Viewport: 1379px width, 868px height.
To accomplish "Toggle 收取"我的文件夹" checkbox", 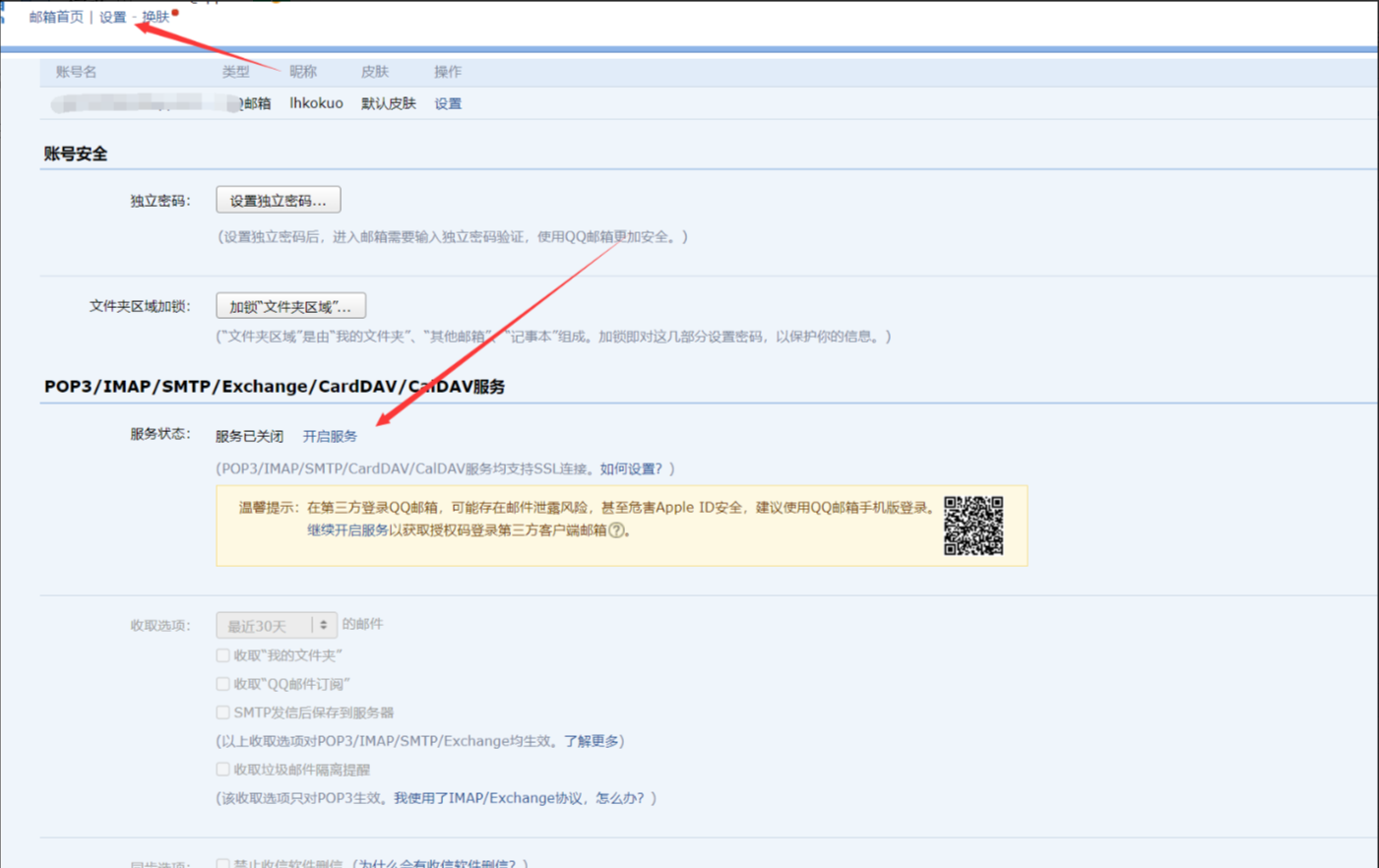I will [222, 655].
